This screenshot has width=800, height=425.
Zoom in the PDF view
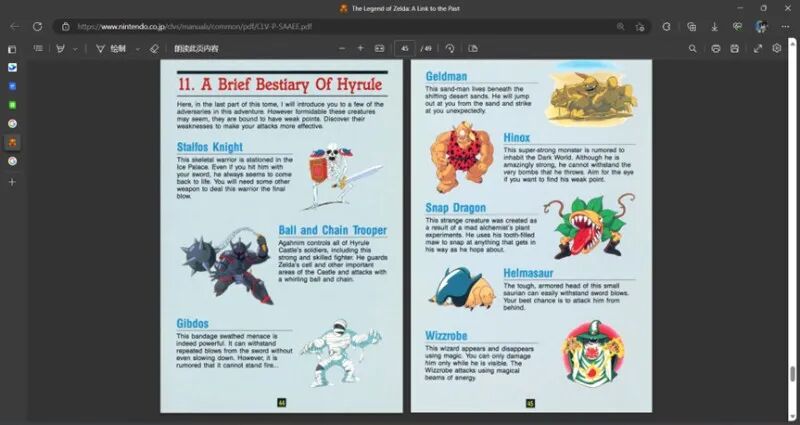(360, 48)
